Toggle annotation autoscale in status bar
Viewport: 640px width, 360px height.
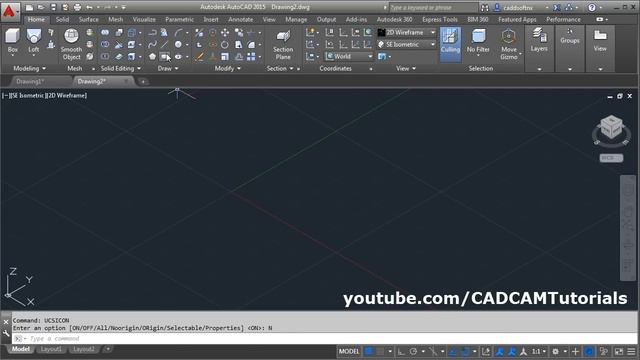coord(511,351)
